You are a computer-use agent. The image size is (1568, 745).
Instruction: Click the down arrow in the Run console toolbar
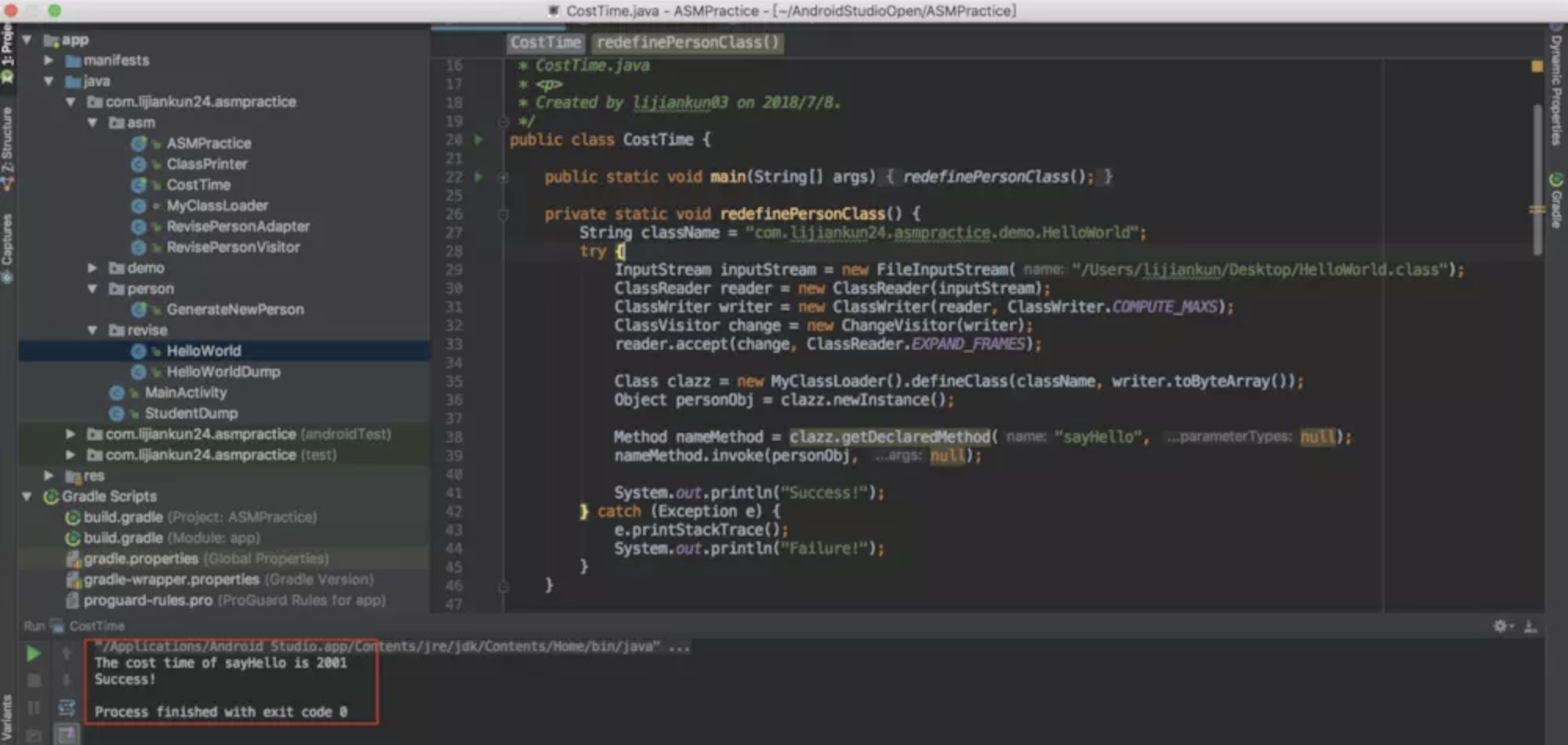(x=67, y=680)
